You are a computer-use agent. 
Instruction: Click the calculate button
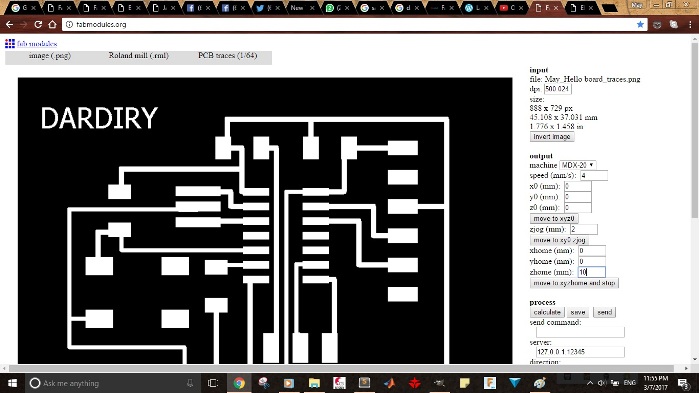pos(547,312)
